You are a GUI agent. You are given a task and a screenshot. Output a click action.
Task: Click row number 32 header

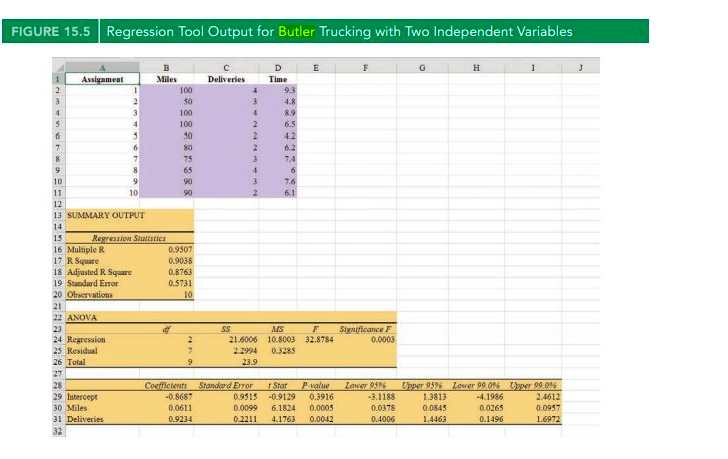pyautogui.click(x=58, y=431)
